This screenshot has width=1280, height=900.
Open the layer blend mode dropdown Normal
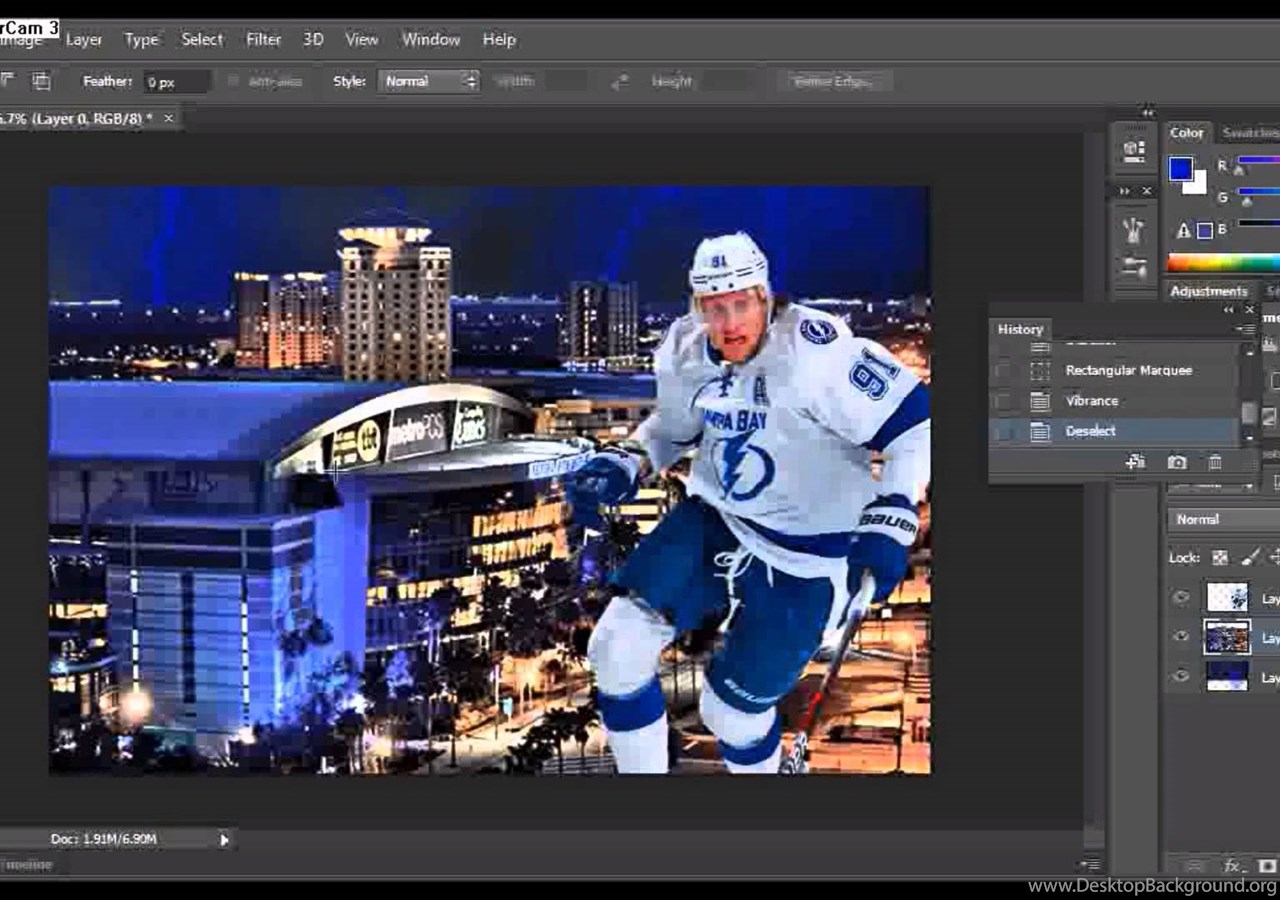[1225, 520]
